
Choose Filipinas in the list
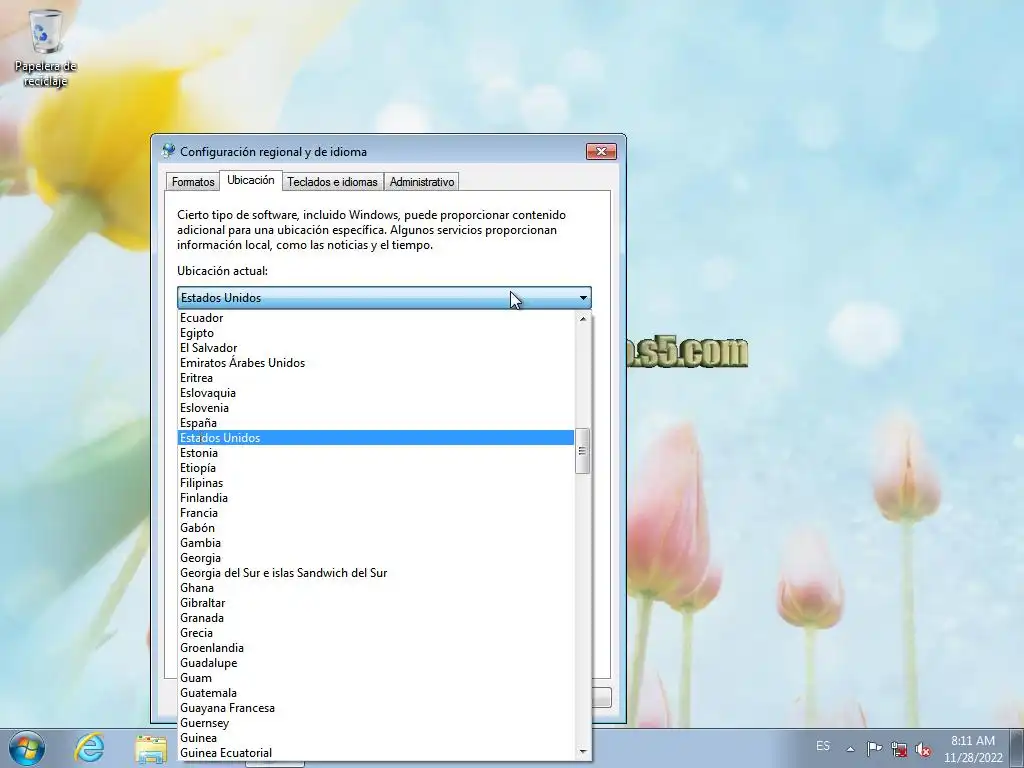pyautogui.click(x=376, y=483)
